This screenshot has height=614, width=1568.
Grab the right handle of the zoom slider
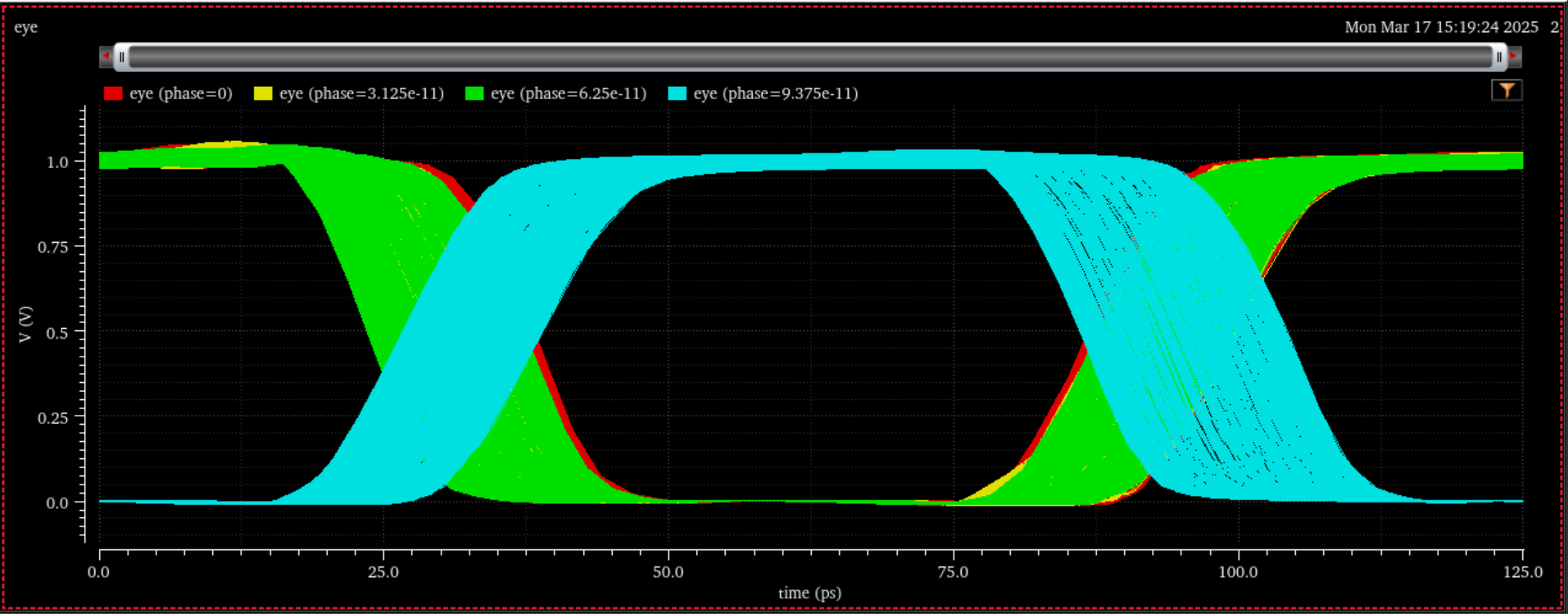(1498, 57)
